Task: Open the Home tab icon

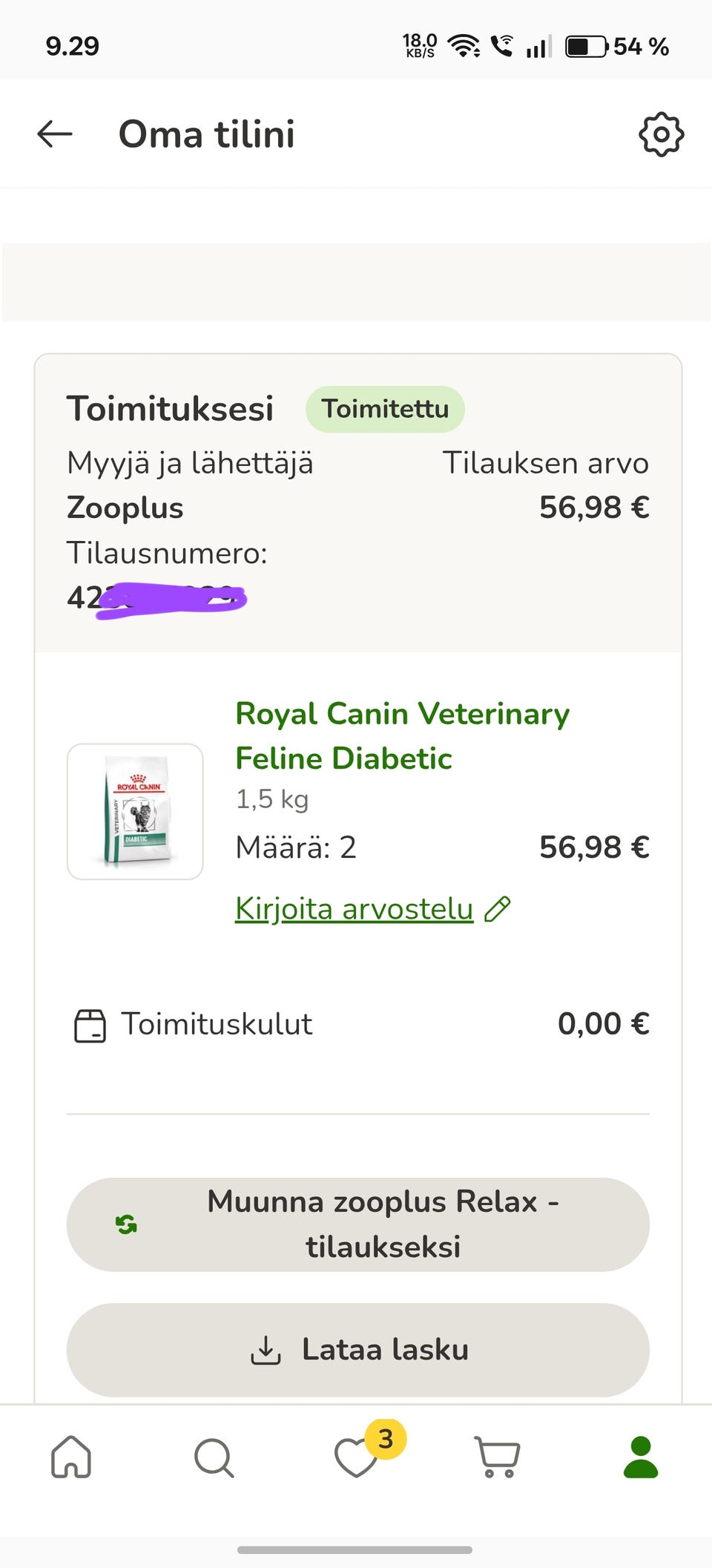Action: coord(71,1457)
